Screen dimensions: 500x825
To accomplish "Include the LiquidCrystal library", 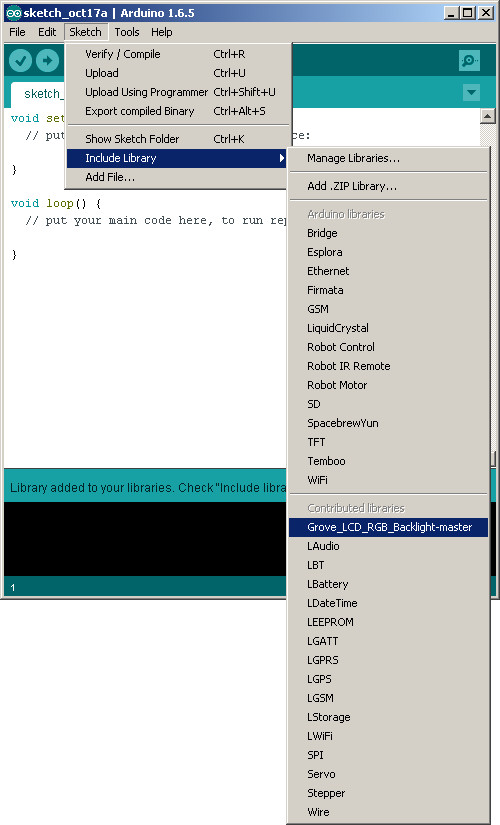I will pyautogui.click(x=388, y=328).
